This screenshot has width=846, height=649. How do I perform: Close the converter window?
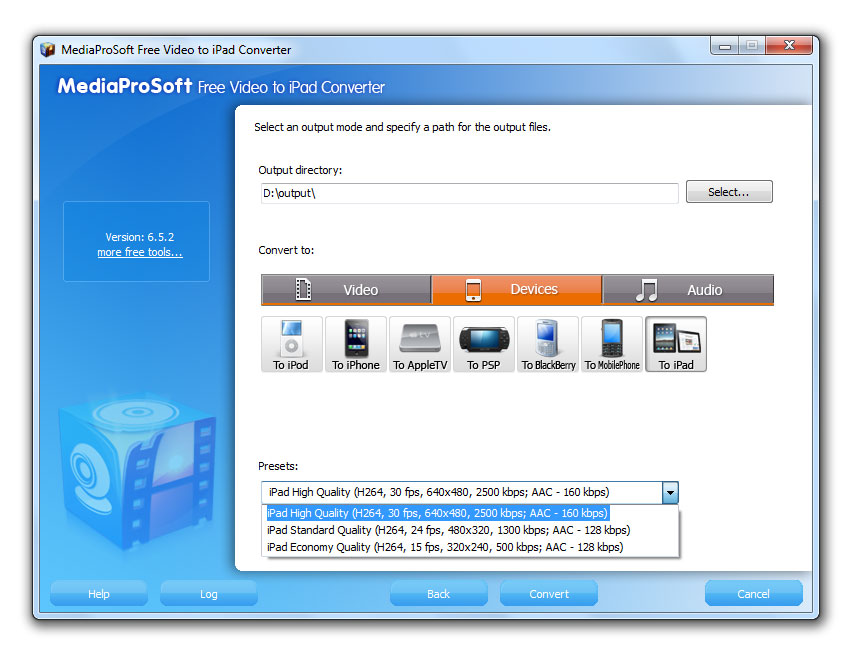[x=789, y=46]
